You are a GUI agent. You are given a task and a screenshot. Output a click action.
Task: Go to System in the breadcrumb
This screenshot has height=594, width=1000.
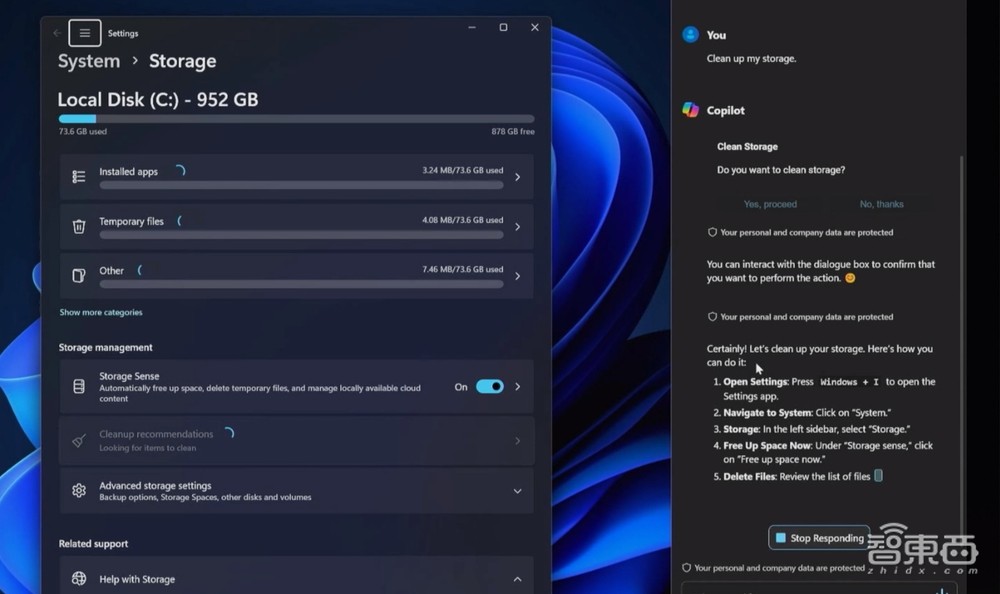pyautogui.click(x=89, y=61)
